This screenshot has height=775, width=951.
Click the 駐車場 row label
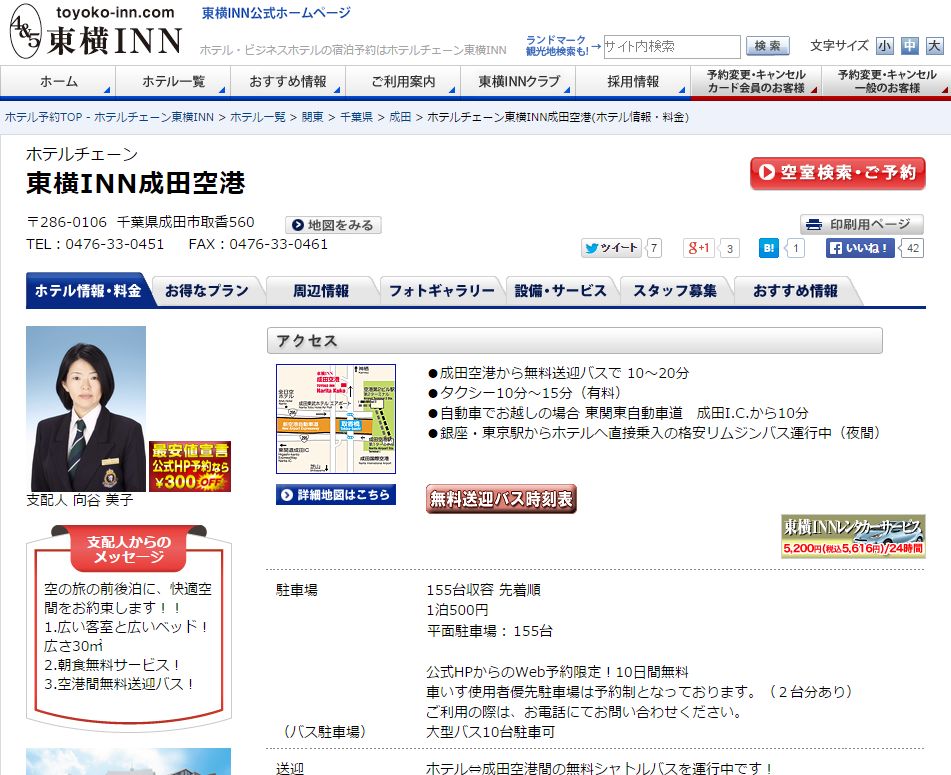[297, 590]
